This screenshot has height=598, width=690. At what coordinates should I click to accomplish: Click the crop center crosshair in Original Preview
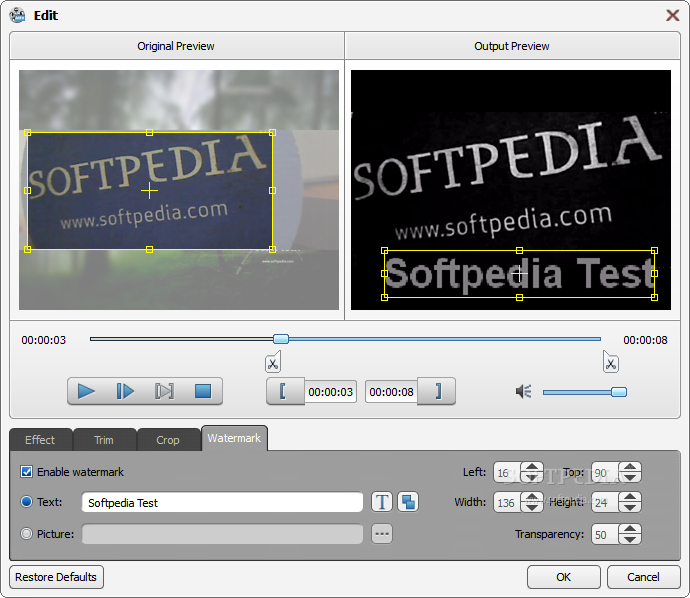[150, 191]
